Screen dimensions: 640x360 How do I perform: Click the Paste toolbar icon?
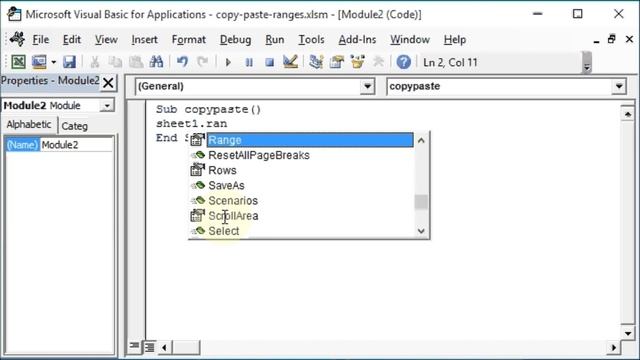point(136,62)
